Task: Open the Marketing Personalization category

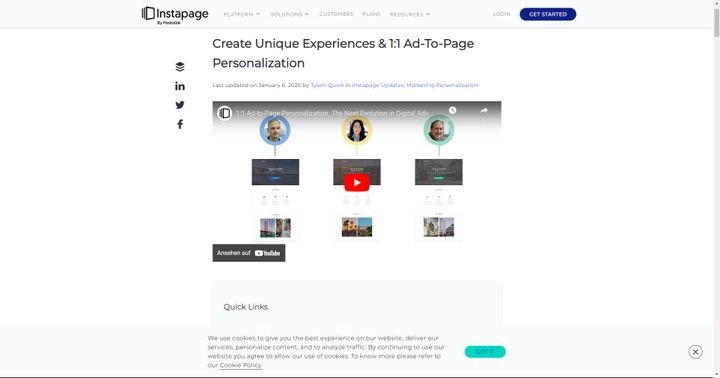Action: 442,85
